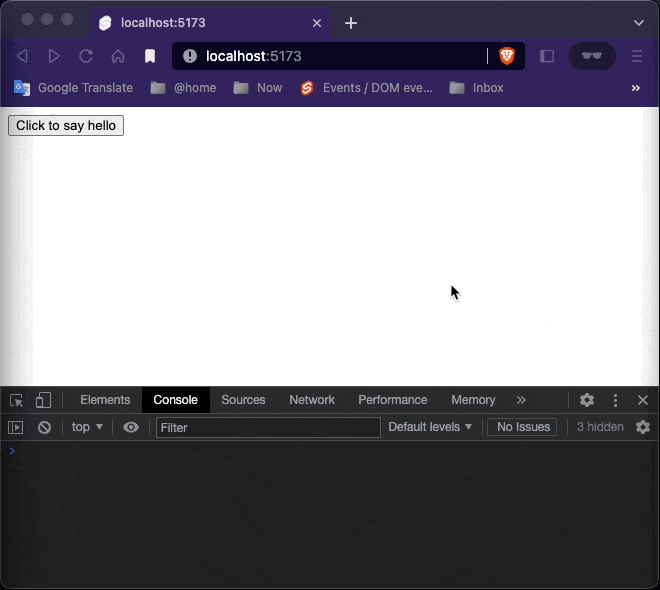Reload the page with the refresh icon
The width and height of the screenshot is (660, 590).
pyautogui.click(x=86, y=56)
